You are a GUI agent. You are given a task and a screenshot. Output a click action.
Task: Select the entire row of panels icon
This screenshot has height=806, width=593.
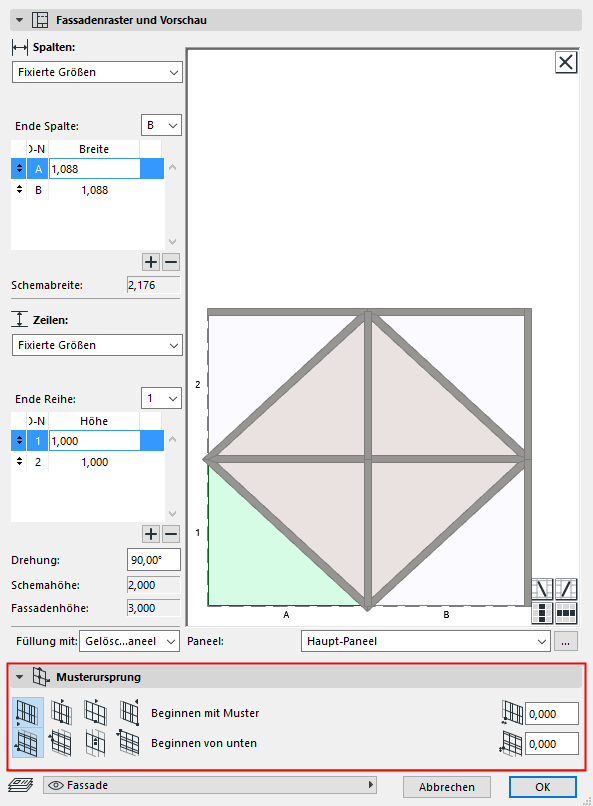[x=566, y=613]
